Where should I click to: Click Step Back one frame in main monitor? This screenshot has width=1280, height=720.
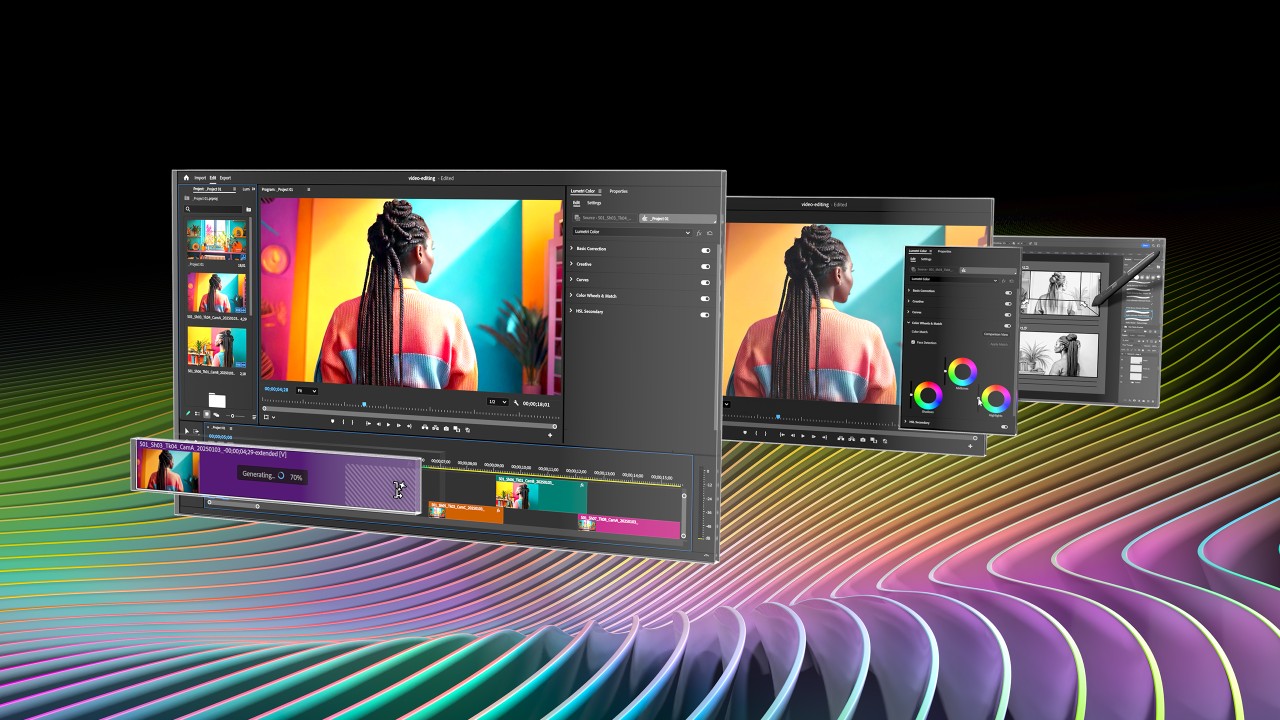tap(379, 424)
